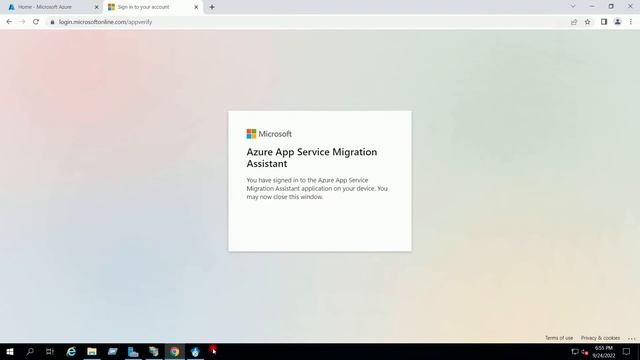Click the Azure App Service Migration Assistant heading
This screenshot has height=360, width=640.
point(312,158)
